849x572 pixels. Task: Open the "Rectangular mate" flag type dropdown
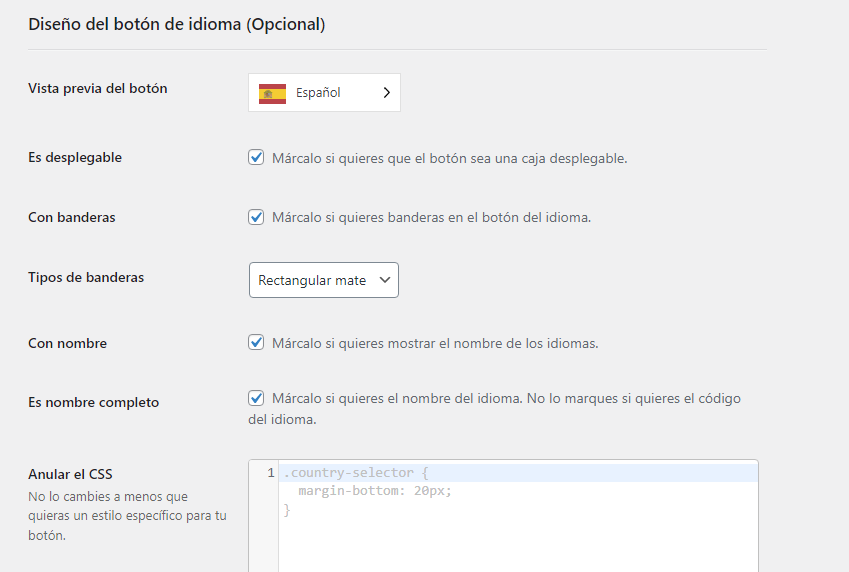[x=323, y=280]
